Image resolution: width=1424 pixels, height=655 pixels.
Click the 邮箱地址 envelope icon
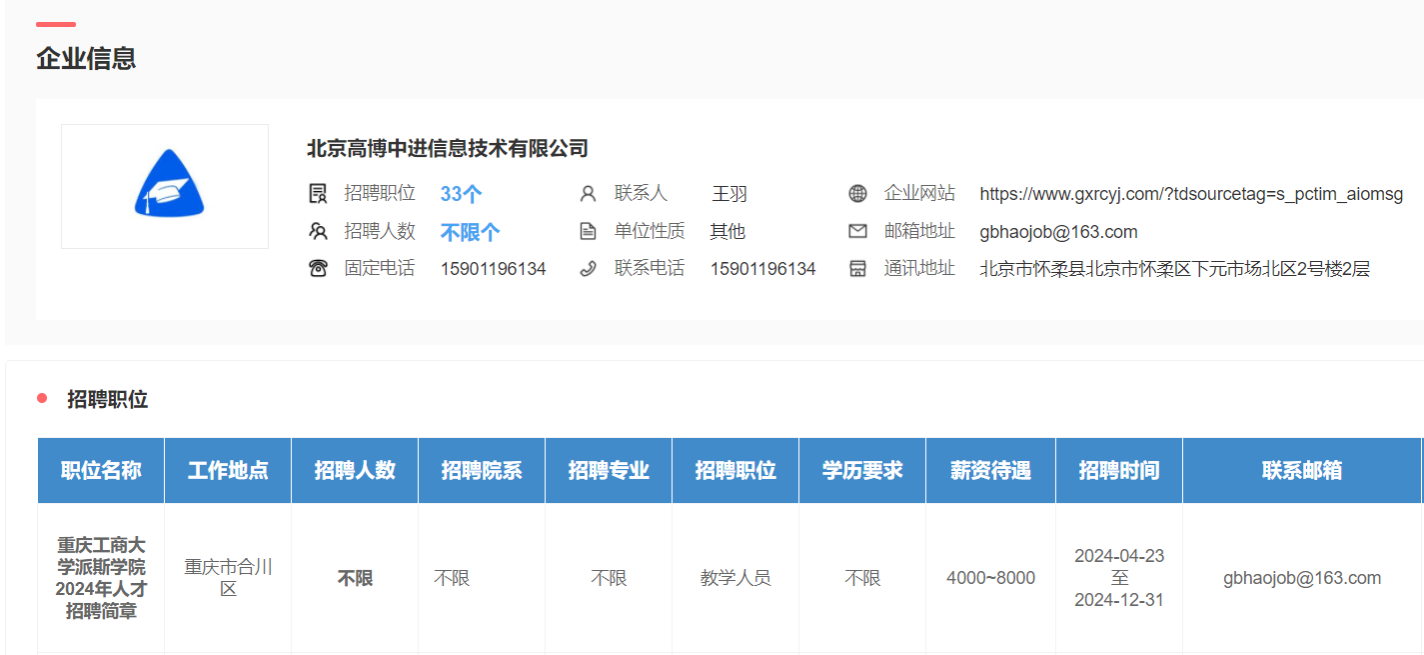[x=857, y=232]
